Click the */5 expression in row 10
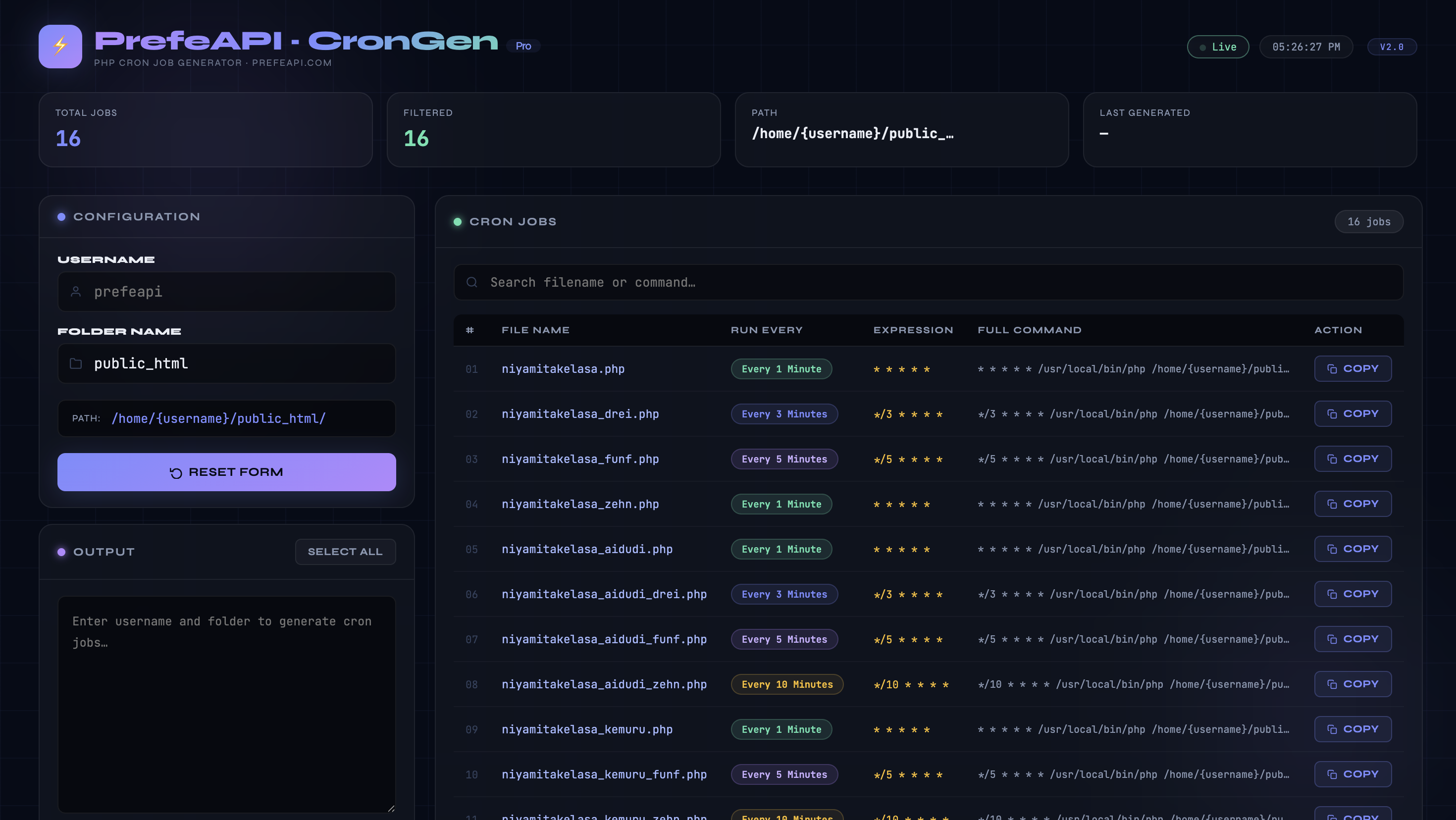This screenshot has width=1456, height=820. click(x=908, y=775)
